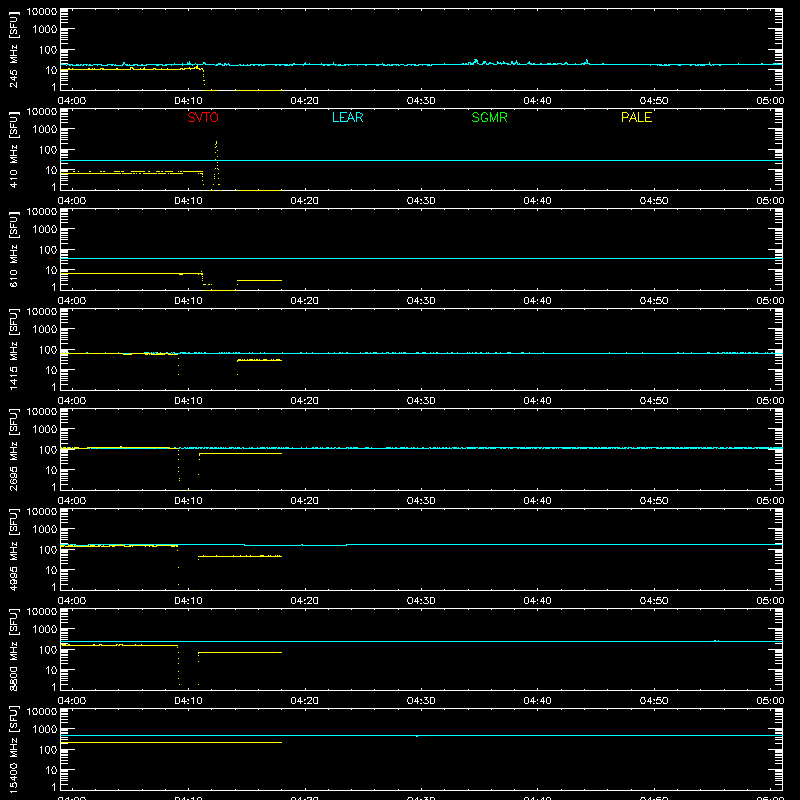This screenshot has height=800, width=800.
Task: Click the 04:30 tick under the 8800 MHz plot
Action: coord(421,701)
